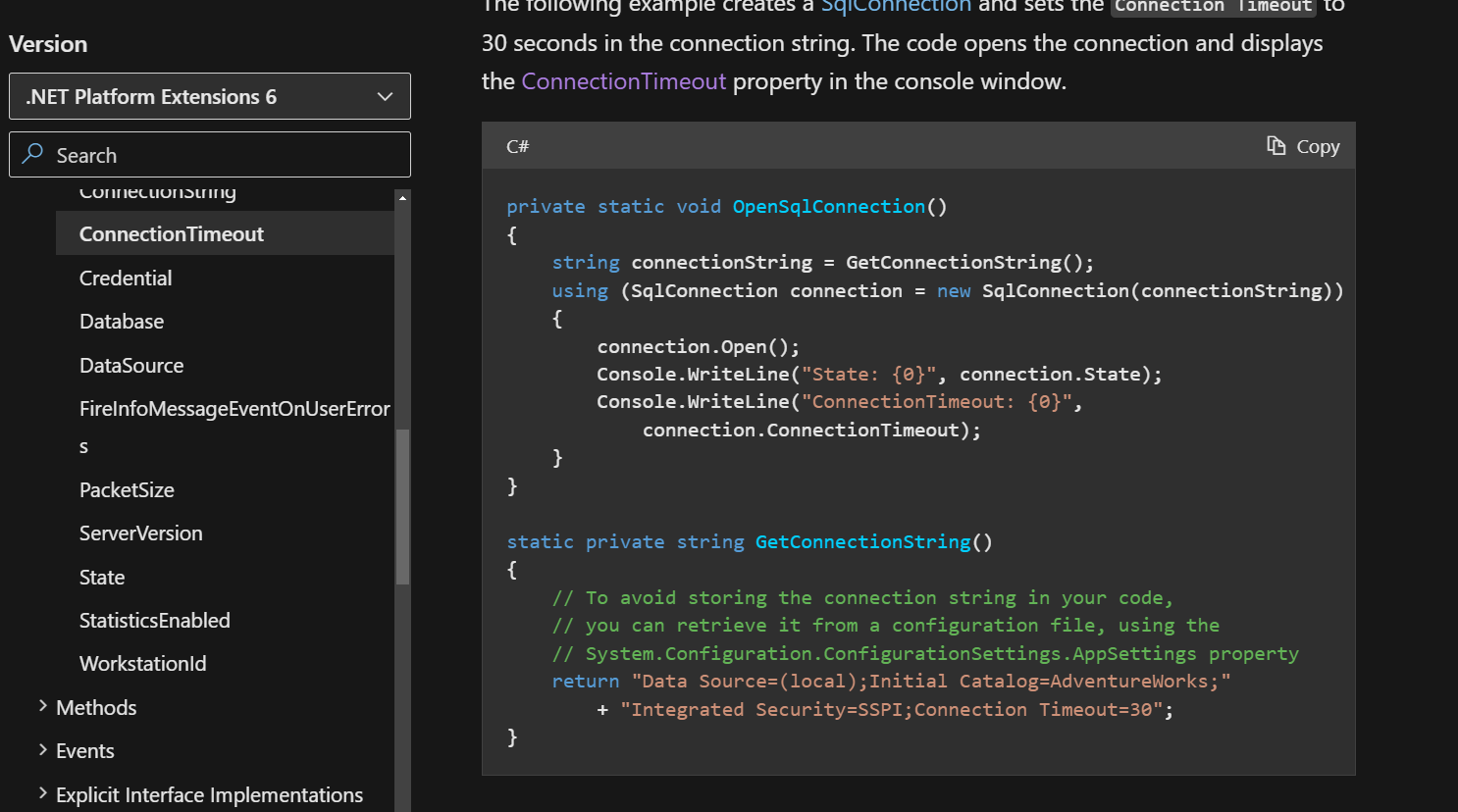Select DataSource in the navigation list

click(x=131, y=366)
